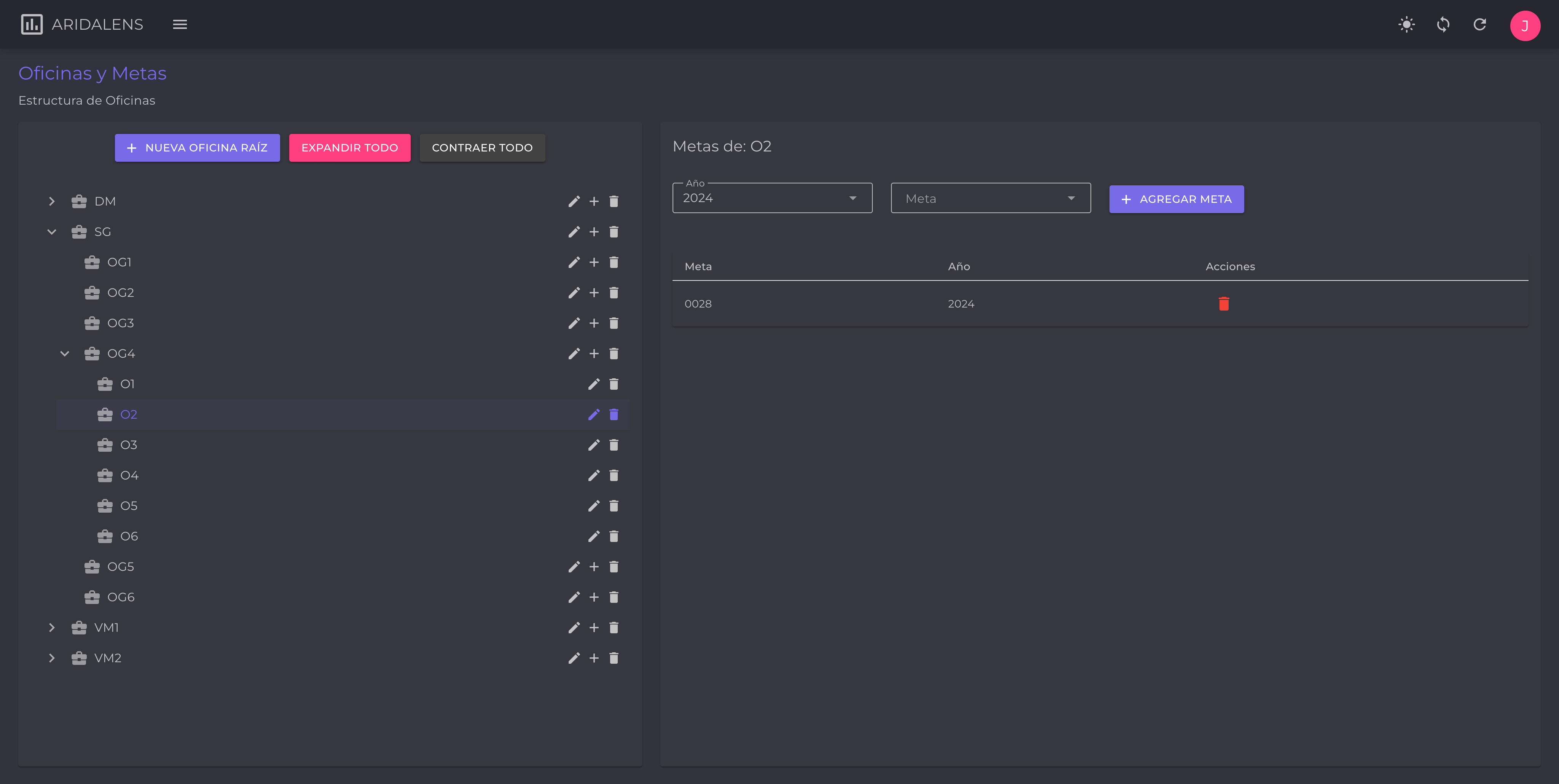Click the add office plus icon beside OG5

click(594, 567)
